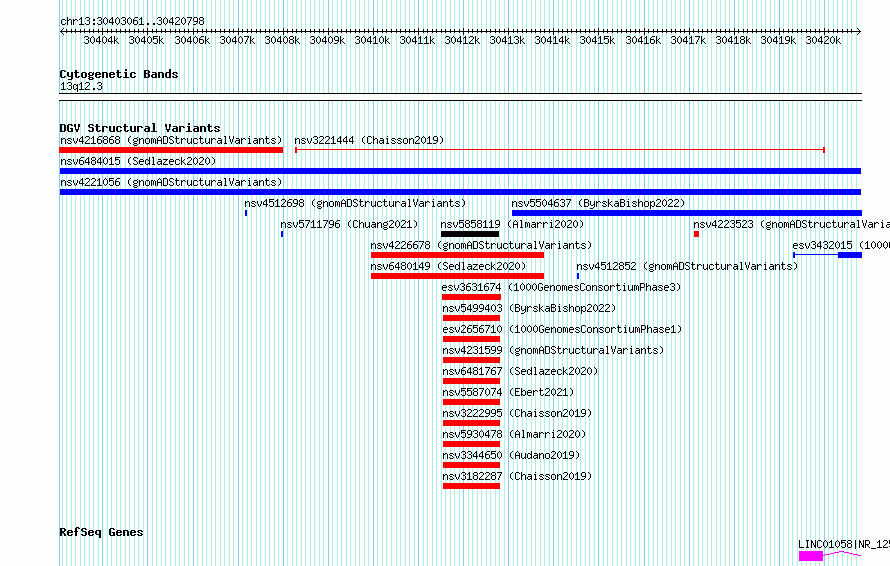Select small red marker under nsv4223523
Image resolution: width=890 pixels, height=566 pixels.
pos(696,234)
